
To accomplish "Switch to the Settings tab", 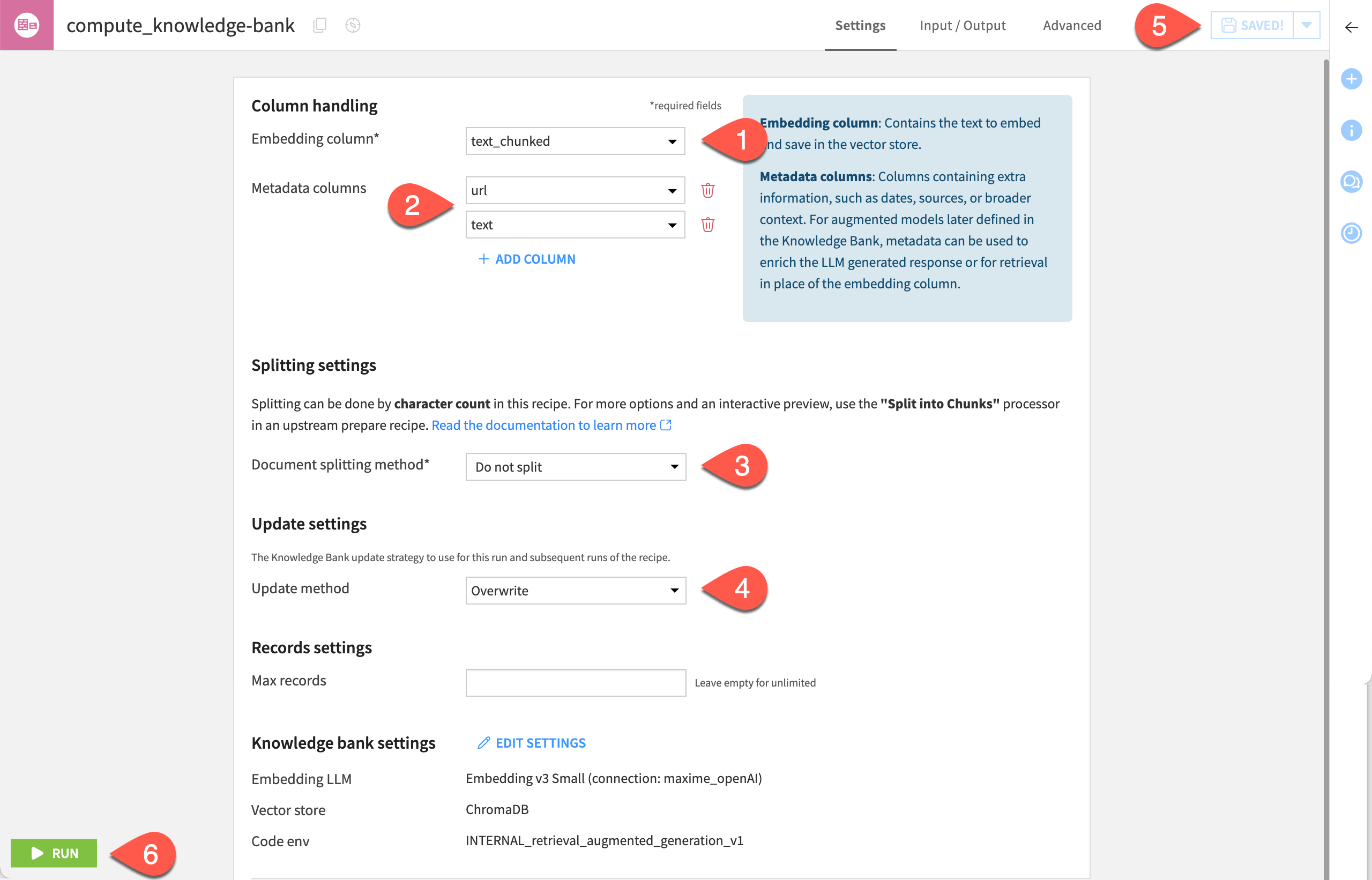I will (860, 25).
